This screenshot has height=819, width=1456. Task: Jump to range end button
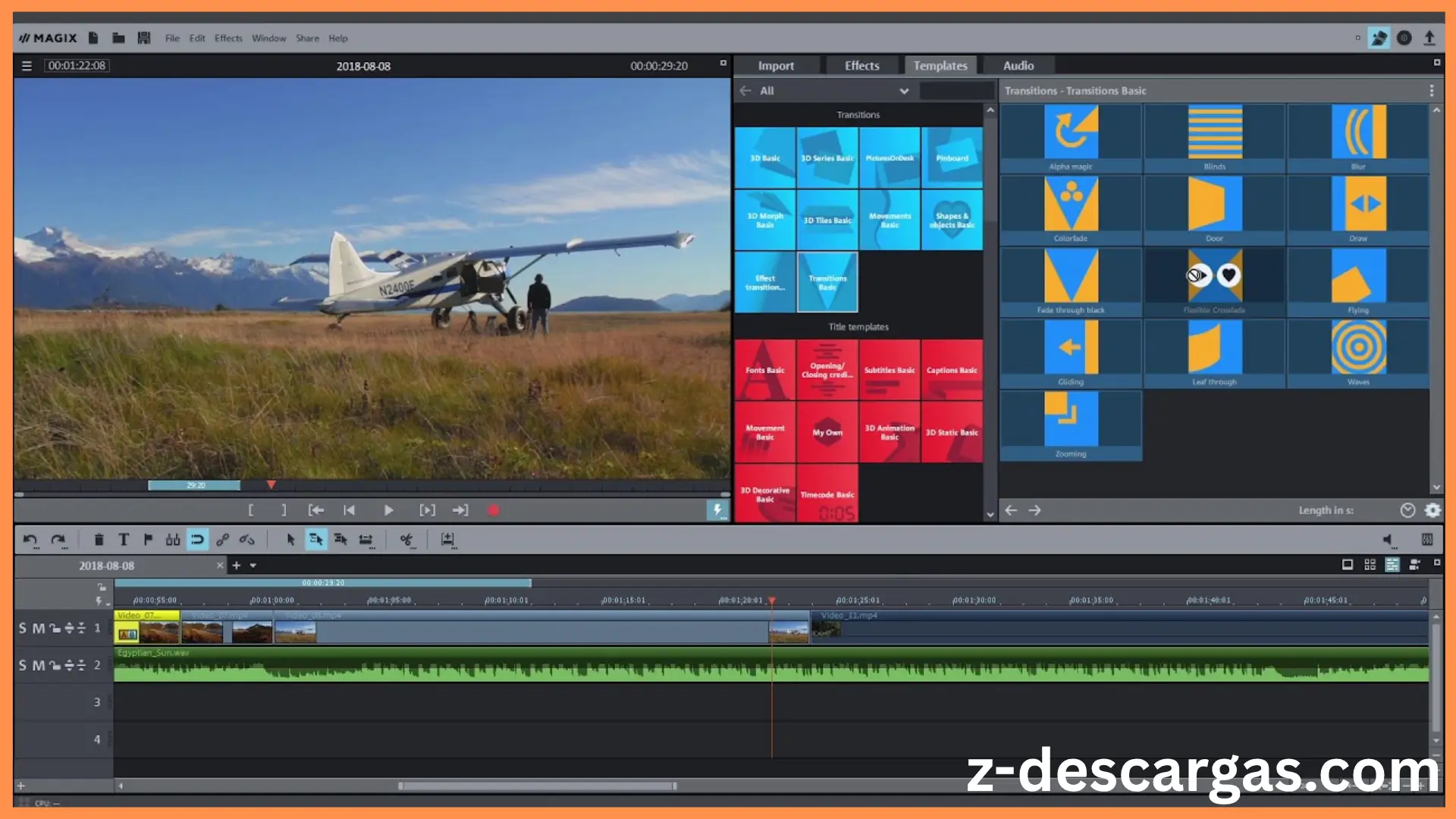[460, 510]
